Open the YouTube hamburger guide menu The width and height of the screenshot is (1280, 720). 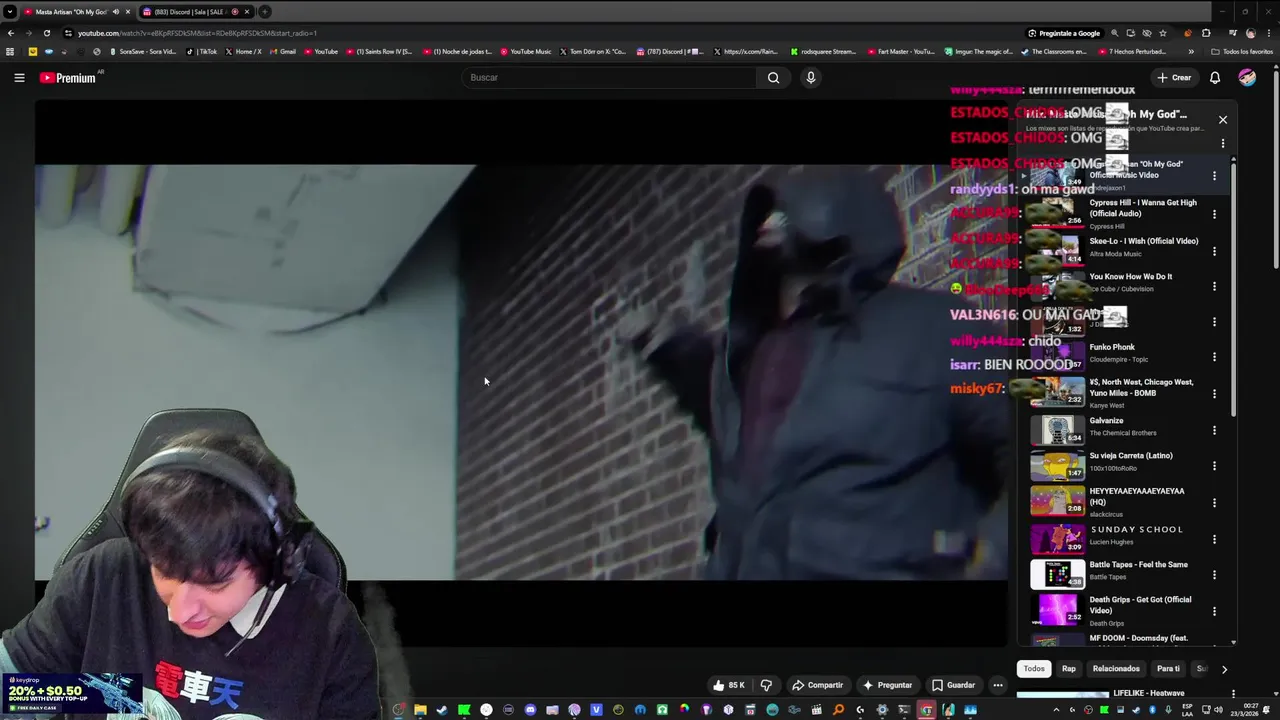19,77
